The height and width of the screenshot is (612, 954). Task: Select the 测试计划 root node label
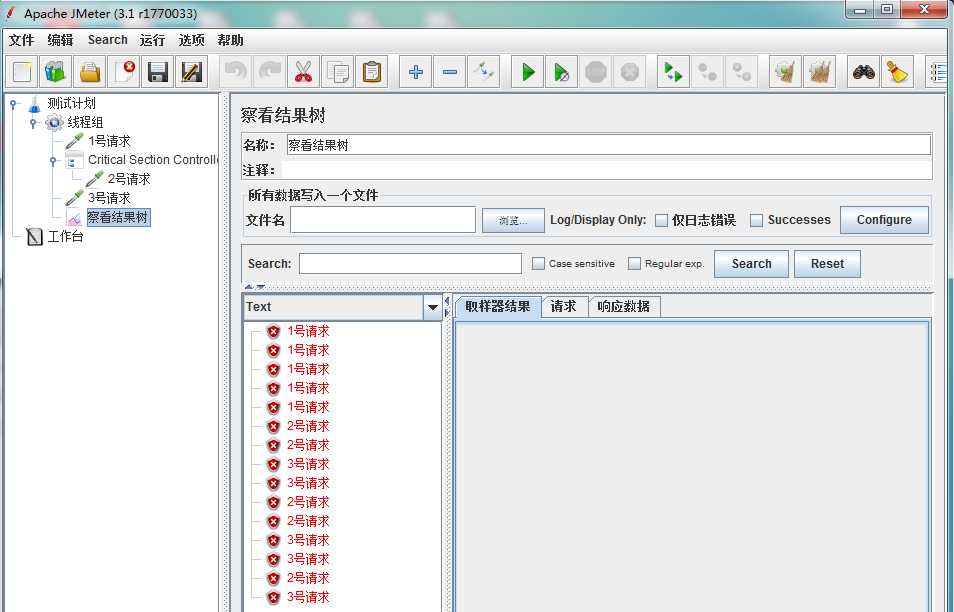click(71, 103)
